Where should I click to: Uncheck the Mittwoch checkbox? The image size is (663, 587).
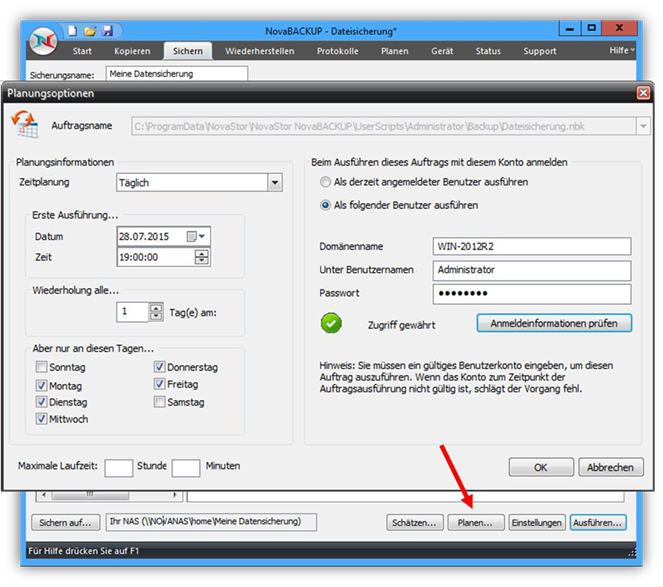click(x=41, y=419)
